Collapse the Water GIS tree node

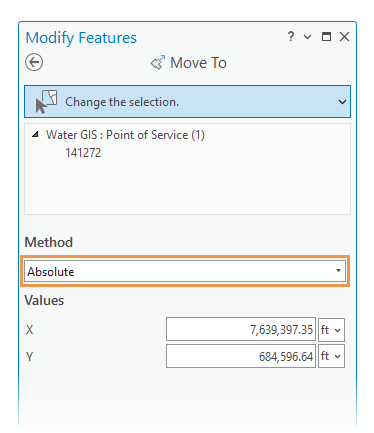[x=35, y=135]
